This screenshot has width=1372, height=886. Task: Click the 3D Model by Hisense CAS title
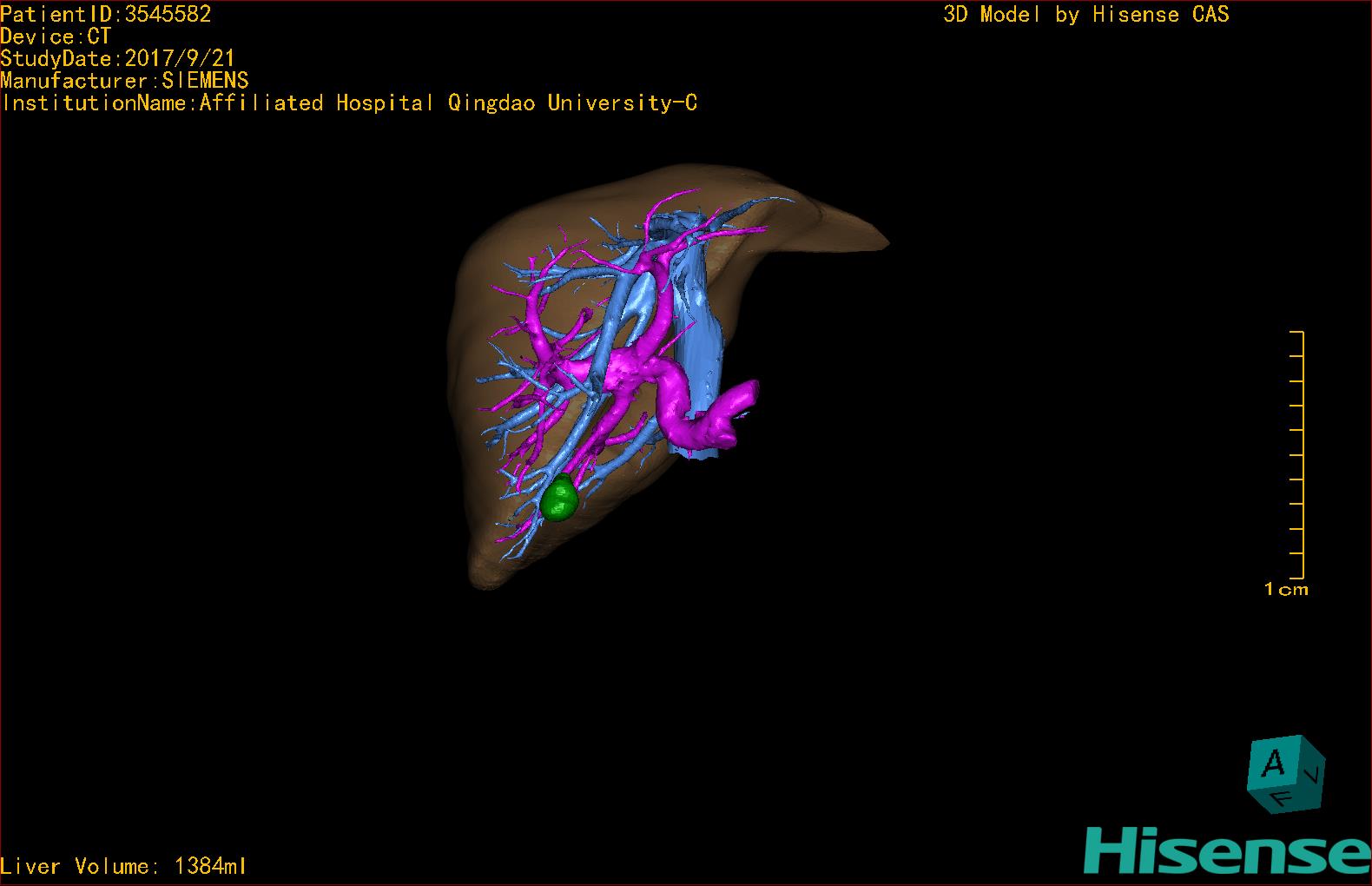point(1085,14)
